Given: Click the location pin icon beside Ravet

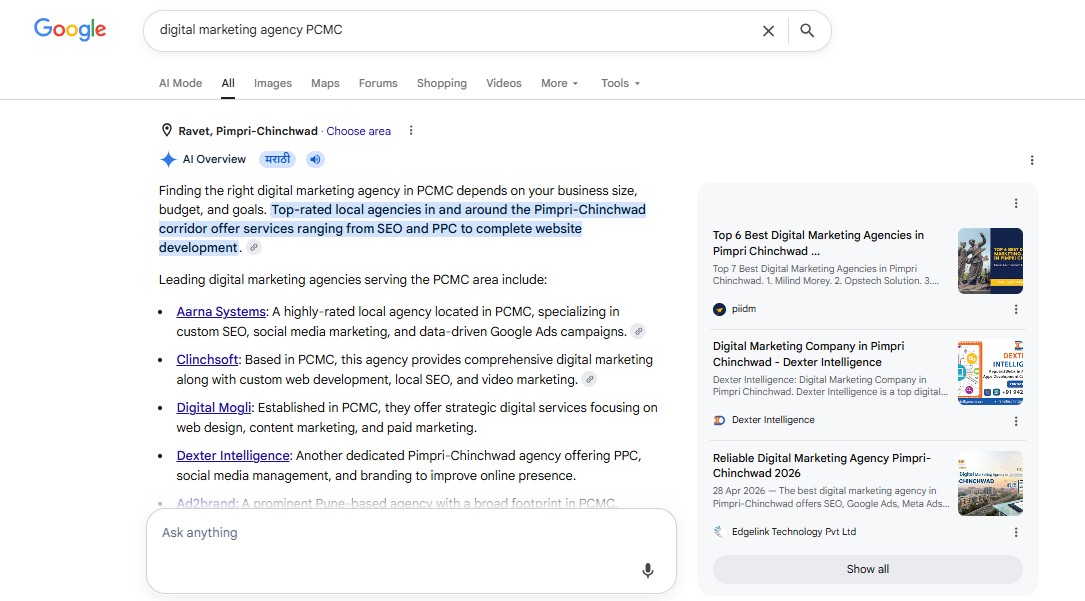Looking at the screenshot, I should click(167, 130).
